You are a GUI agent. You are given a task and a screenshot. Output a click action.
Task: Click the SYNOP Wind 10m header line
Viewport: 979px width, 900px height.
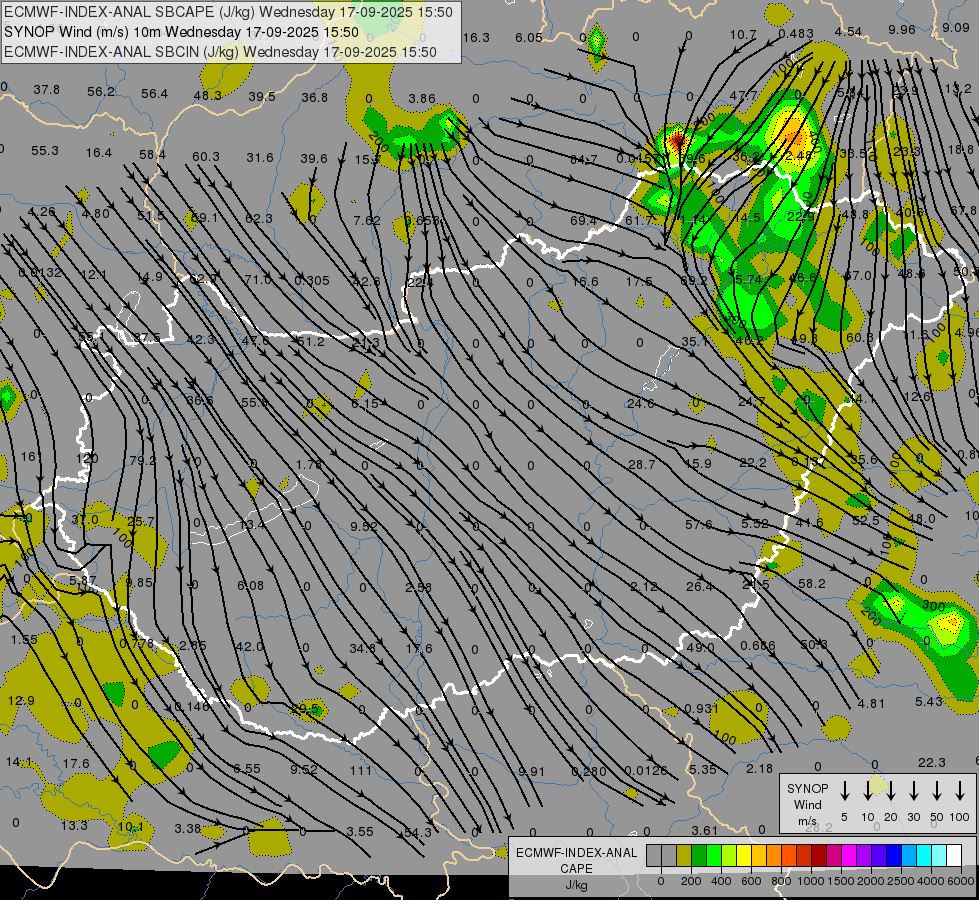pyautogui.click(x=181, y=32)
